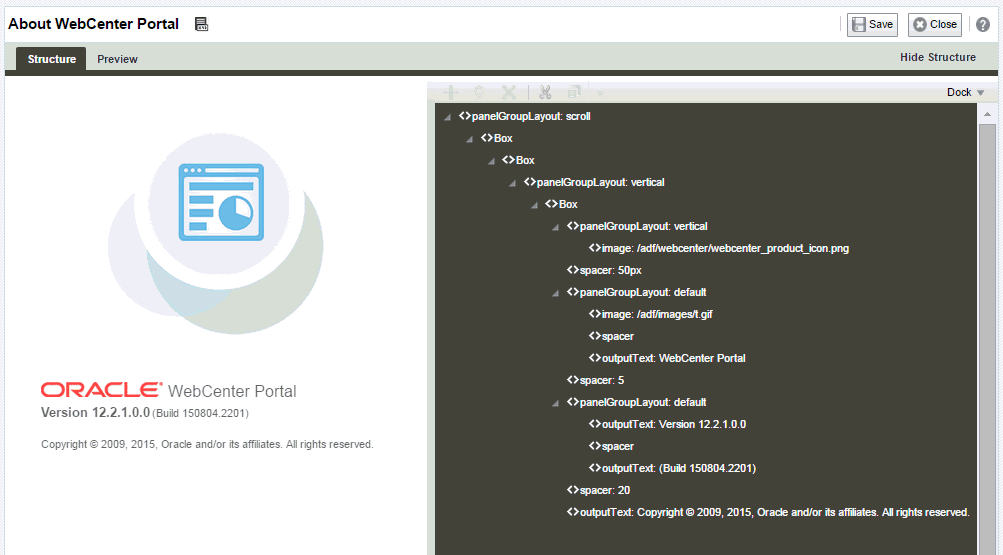The image size is (1003, 555).
Task: Click tag icon of spacer: 20
Action: (573, 489)
